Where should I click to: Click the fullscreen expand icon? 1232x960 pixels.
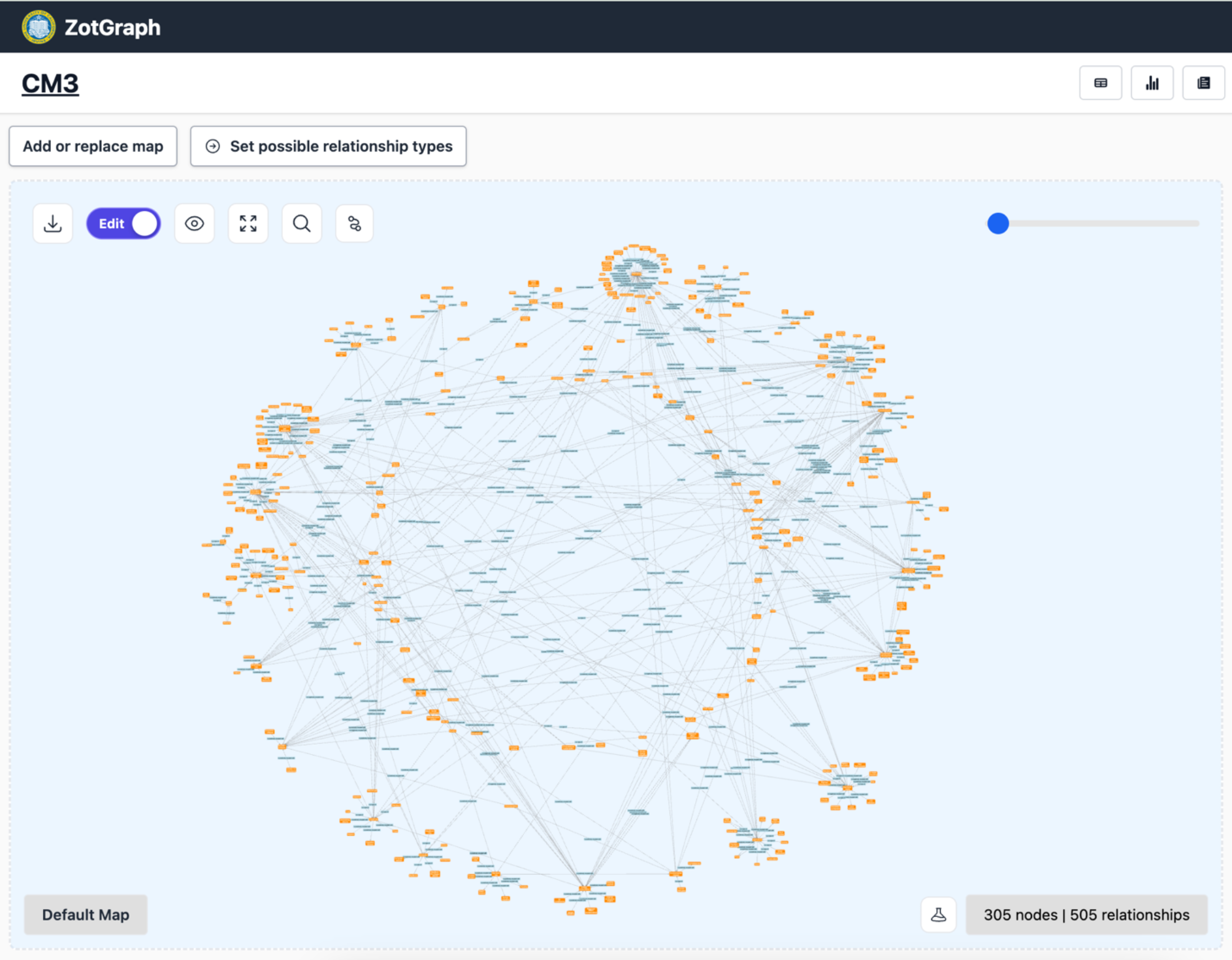[x=248, y=223]
